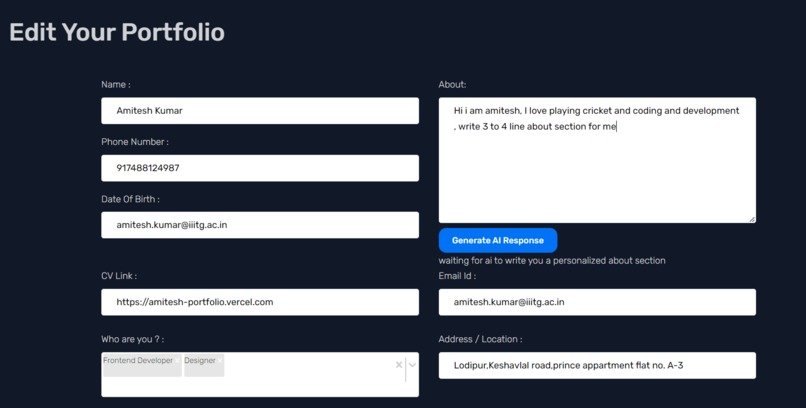The height and width of the screenshot is (408, 806).
Task: Select the Date Of Birth input field
Action: coord(260,225)
